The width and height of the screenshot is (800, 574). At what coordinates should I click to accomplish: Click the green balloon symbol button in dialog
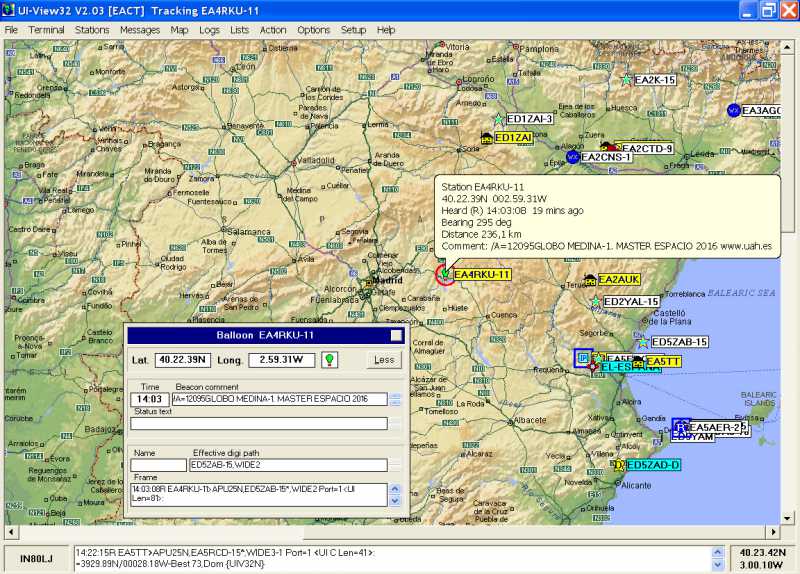[328, 360]
